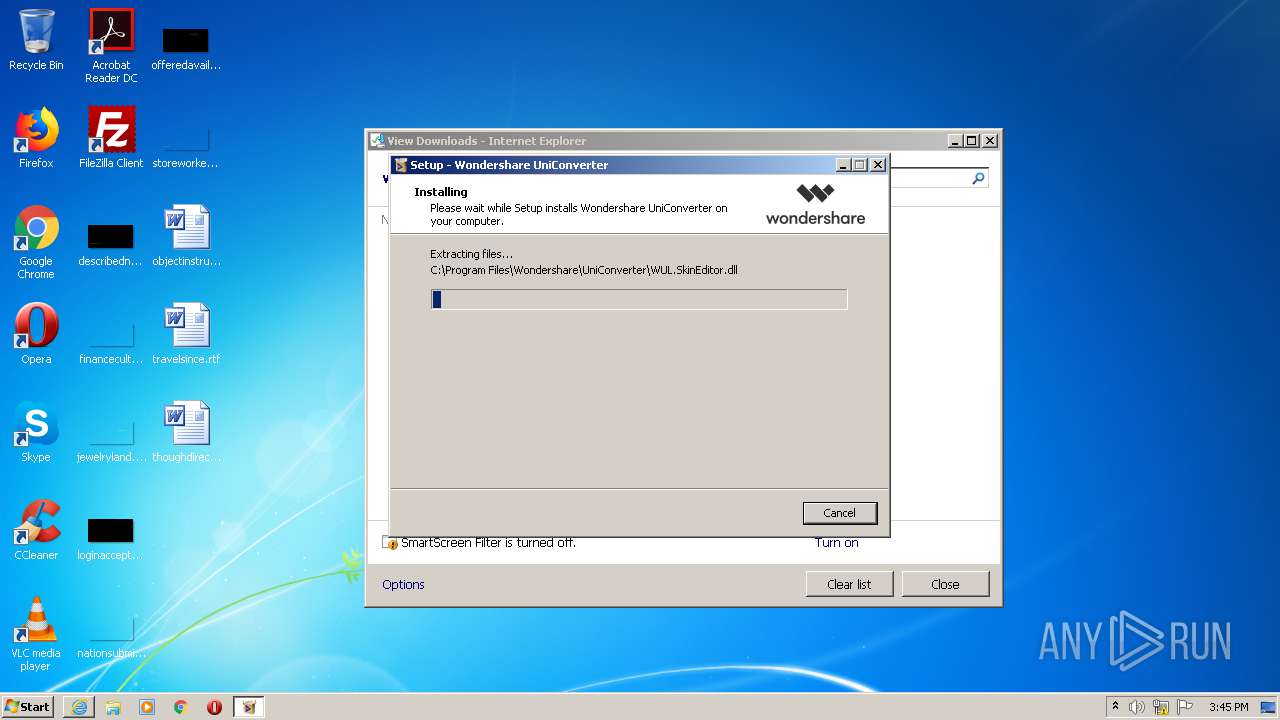Open the Recycle Bin desktop icon

pyautogui.click(x=36, y=40)
